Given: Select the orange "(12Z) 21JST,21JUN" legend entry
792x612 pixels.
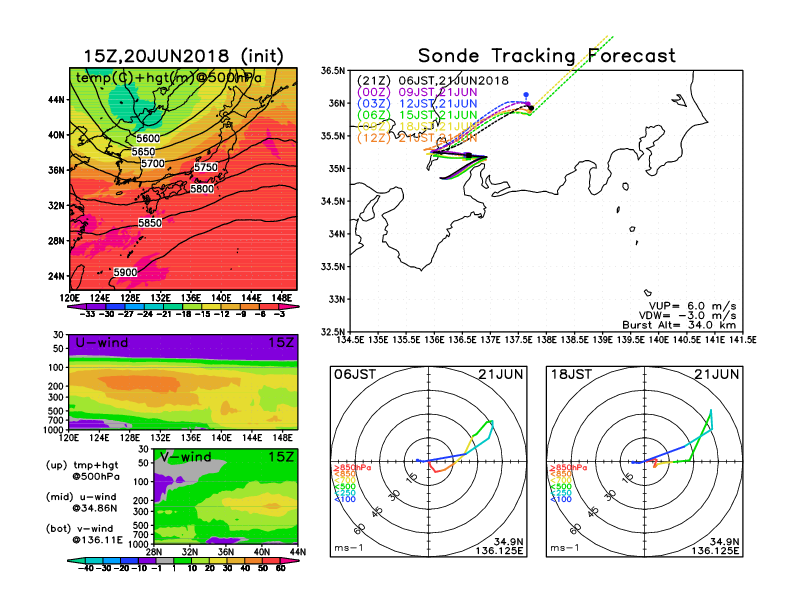Looking at the screenshot, I should [417, 138].
